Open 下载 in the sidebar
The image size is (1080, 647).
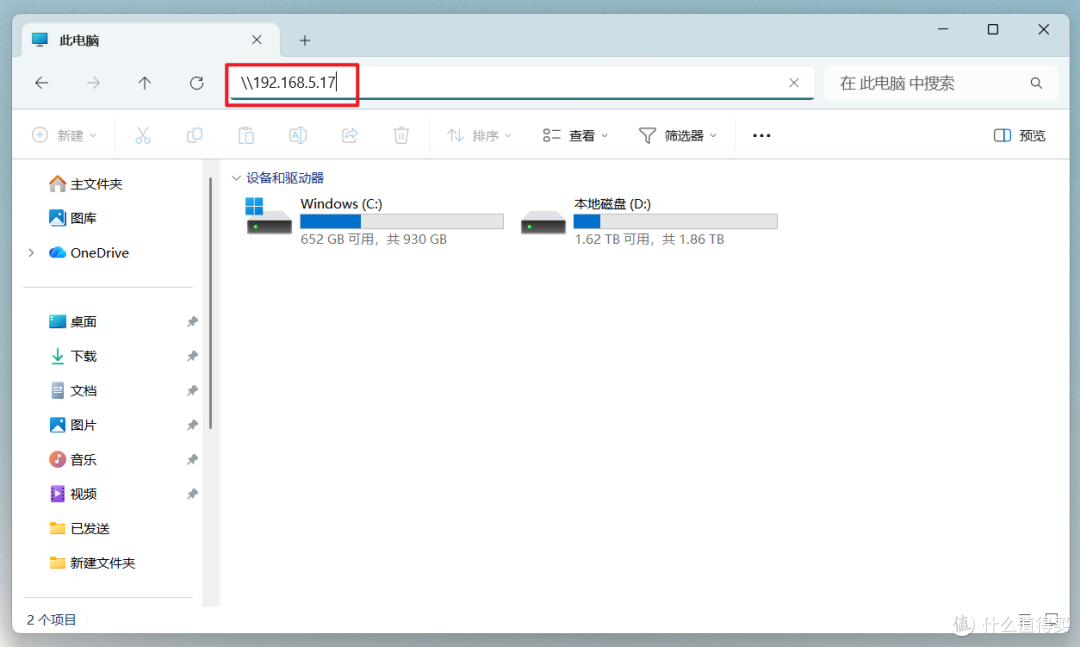[73, 356]
